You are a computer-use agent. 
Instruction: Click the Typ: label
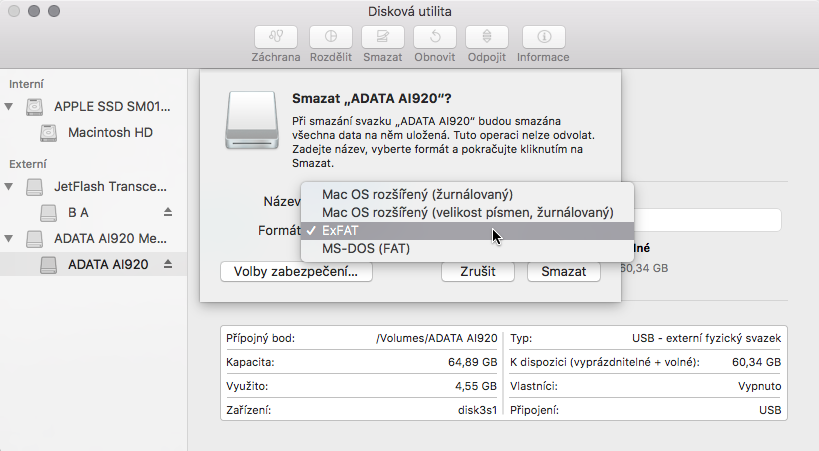click(521, 338)
